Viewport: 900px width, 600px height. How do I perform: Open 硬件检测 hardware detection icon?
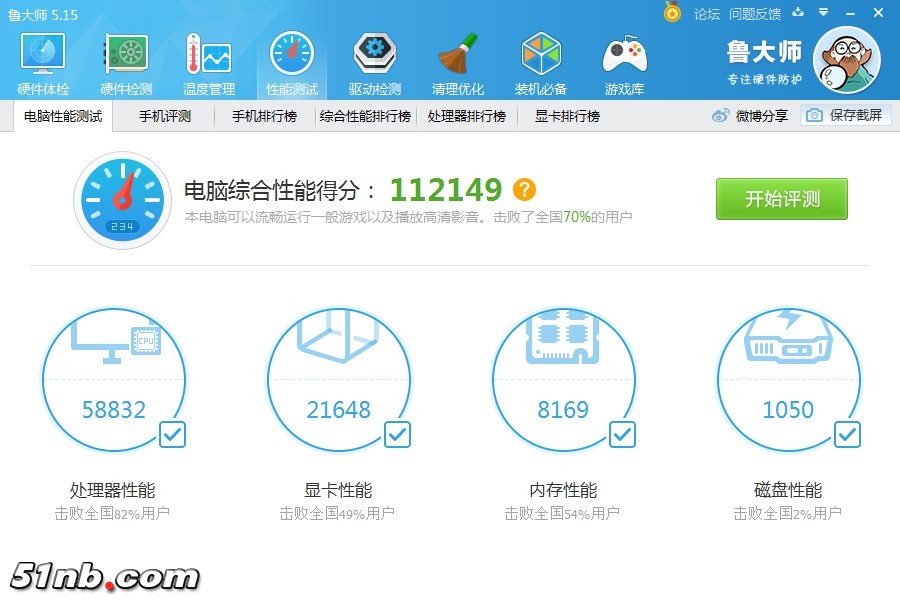[x=126, y=63]
